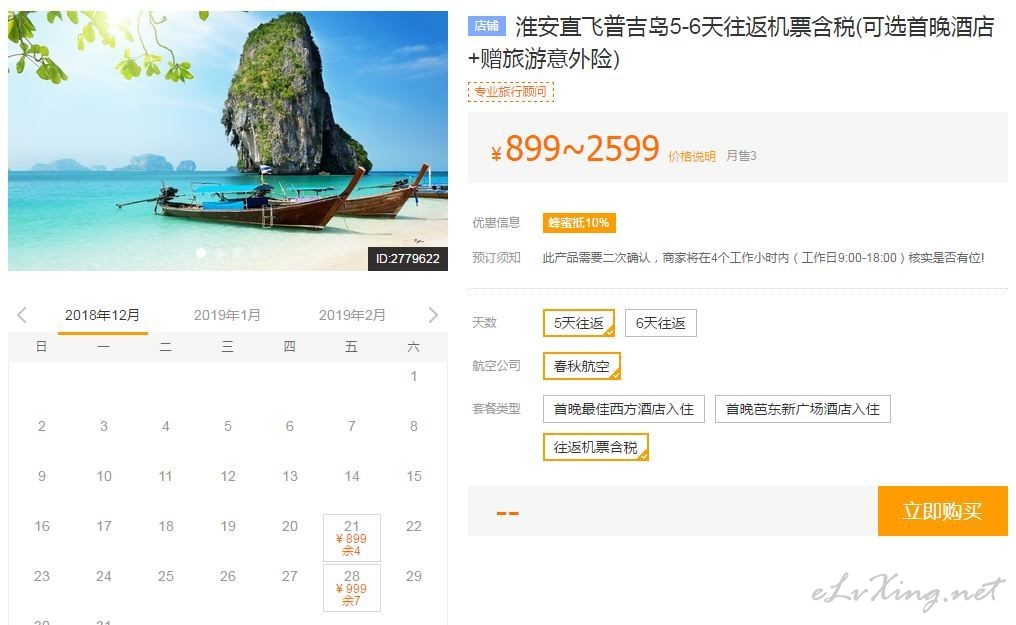Select 首晚芭东新广场酒店入住 package

pyautogui.click(x=802, y=409)
